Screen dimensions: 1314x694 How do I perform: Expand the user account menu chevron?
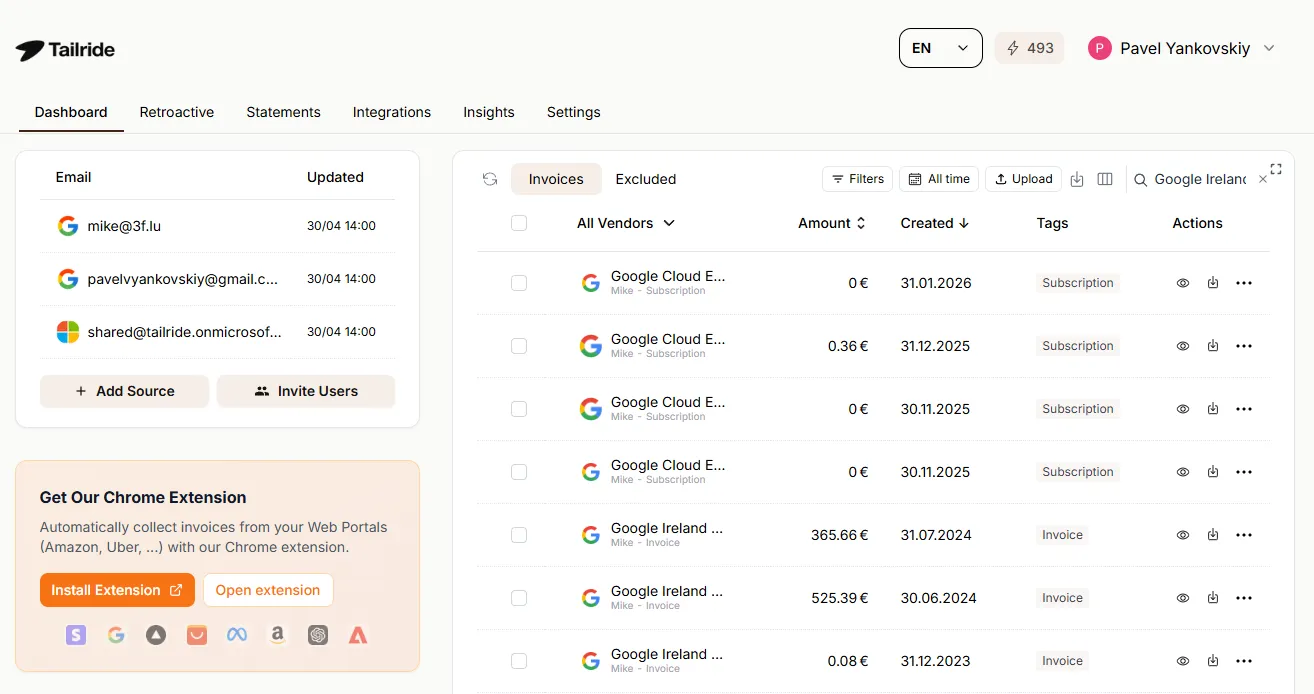click(1269, 48)
